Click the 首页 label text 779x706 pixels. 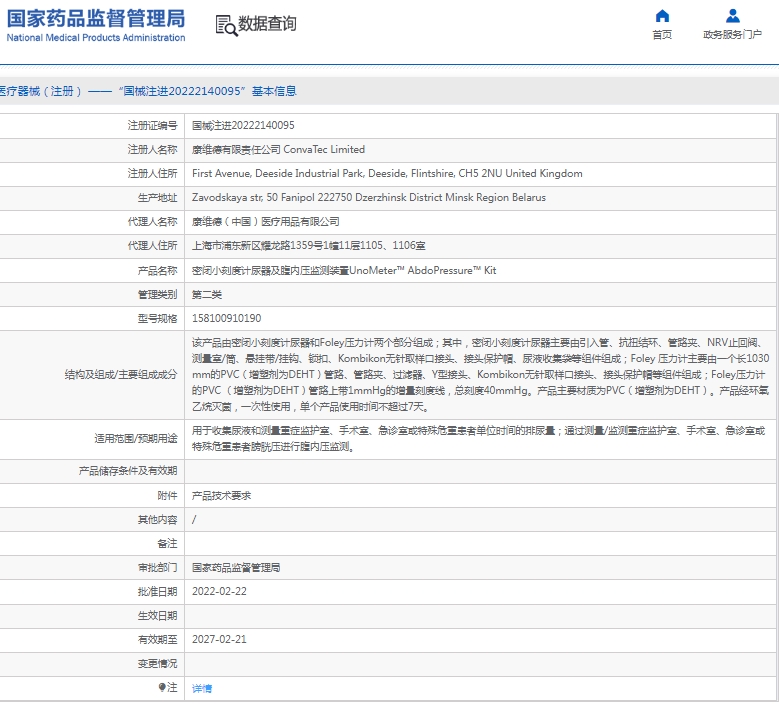(662, 34)
